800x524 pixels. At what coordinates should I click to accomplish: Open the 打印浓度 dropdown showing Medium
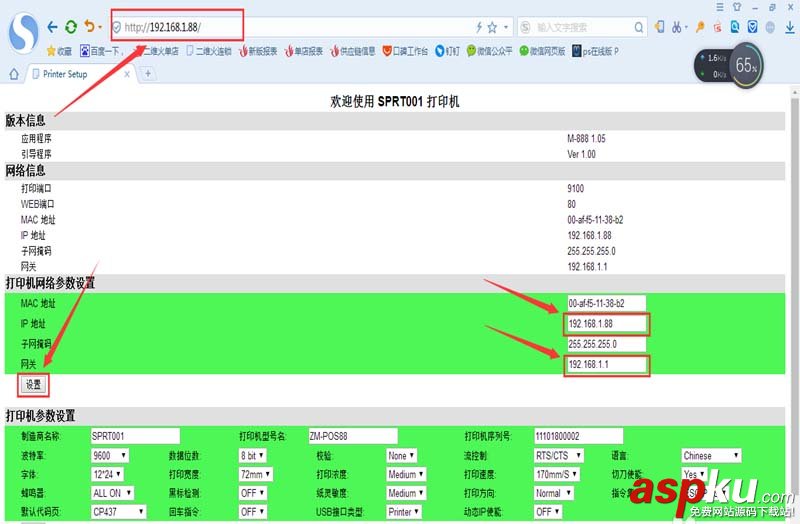click(x=406, y=475)
